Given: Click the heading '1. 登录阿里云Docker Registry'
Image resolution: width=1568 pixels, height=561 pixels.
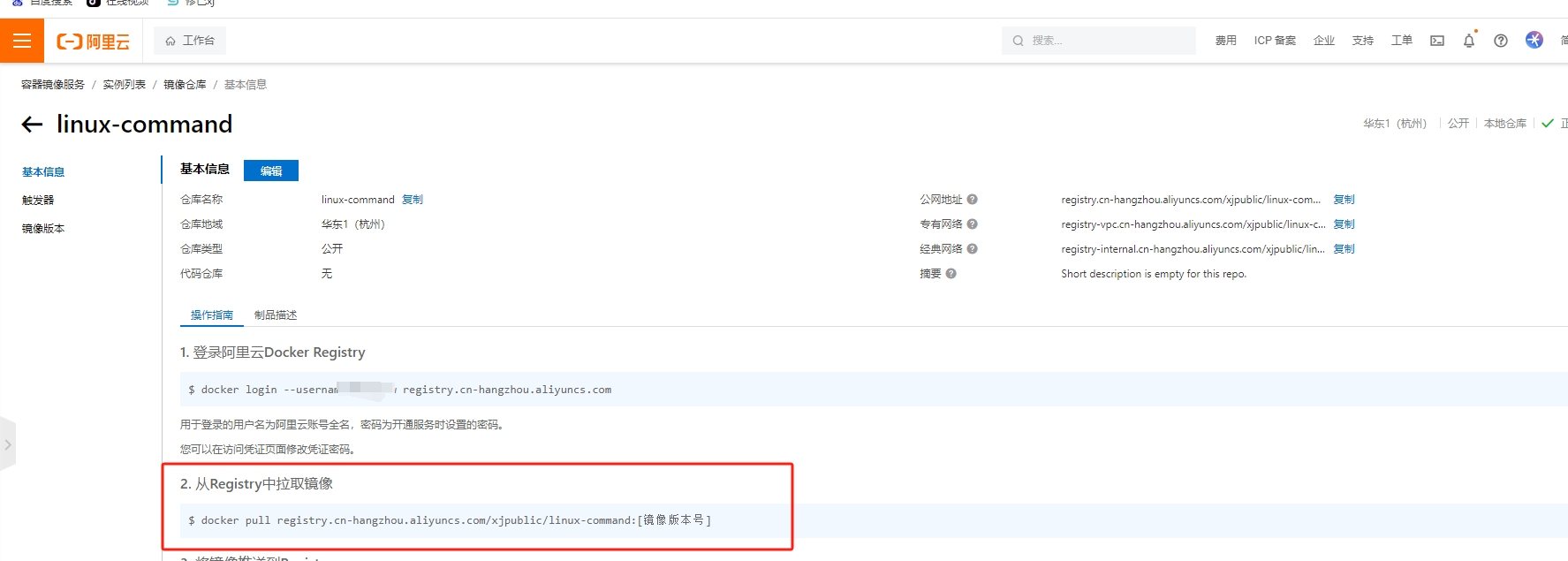Looking at the screenshot, I should (x=273, y=353).
